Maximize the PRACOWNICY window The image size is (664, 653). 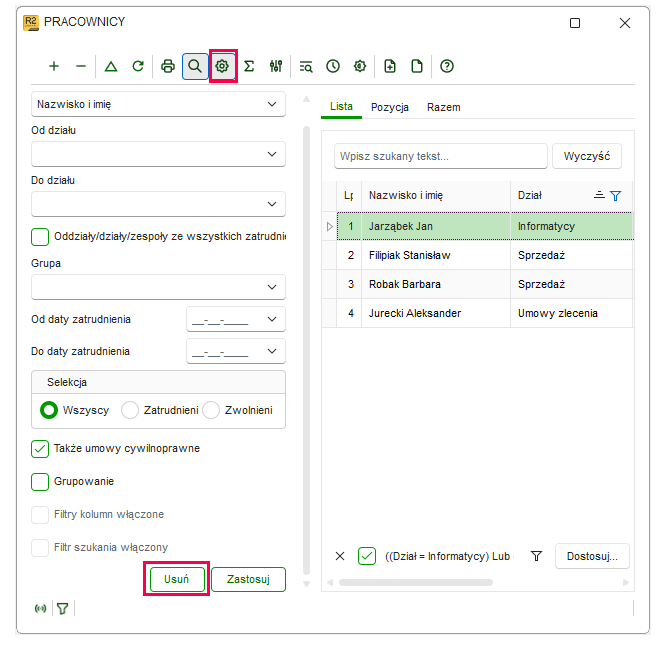point(575,23)
